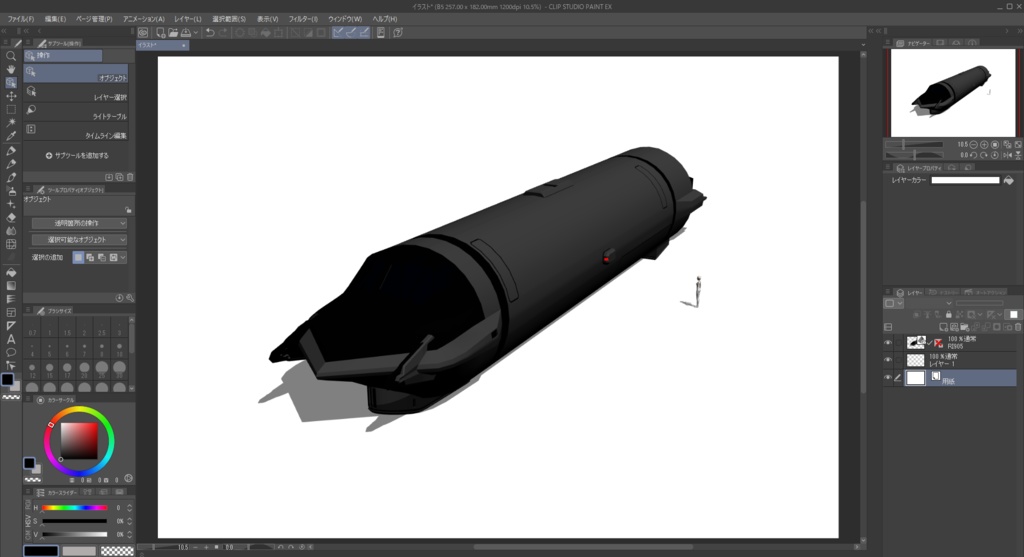Image resolution: width=1024 pixels, height=557 pixels.
Task: Open the save icon dropdown arrow in the command bar
Action: (x=195, y=32)
